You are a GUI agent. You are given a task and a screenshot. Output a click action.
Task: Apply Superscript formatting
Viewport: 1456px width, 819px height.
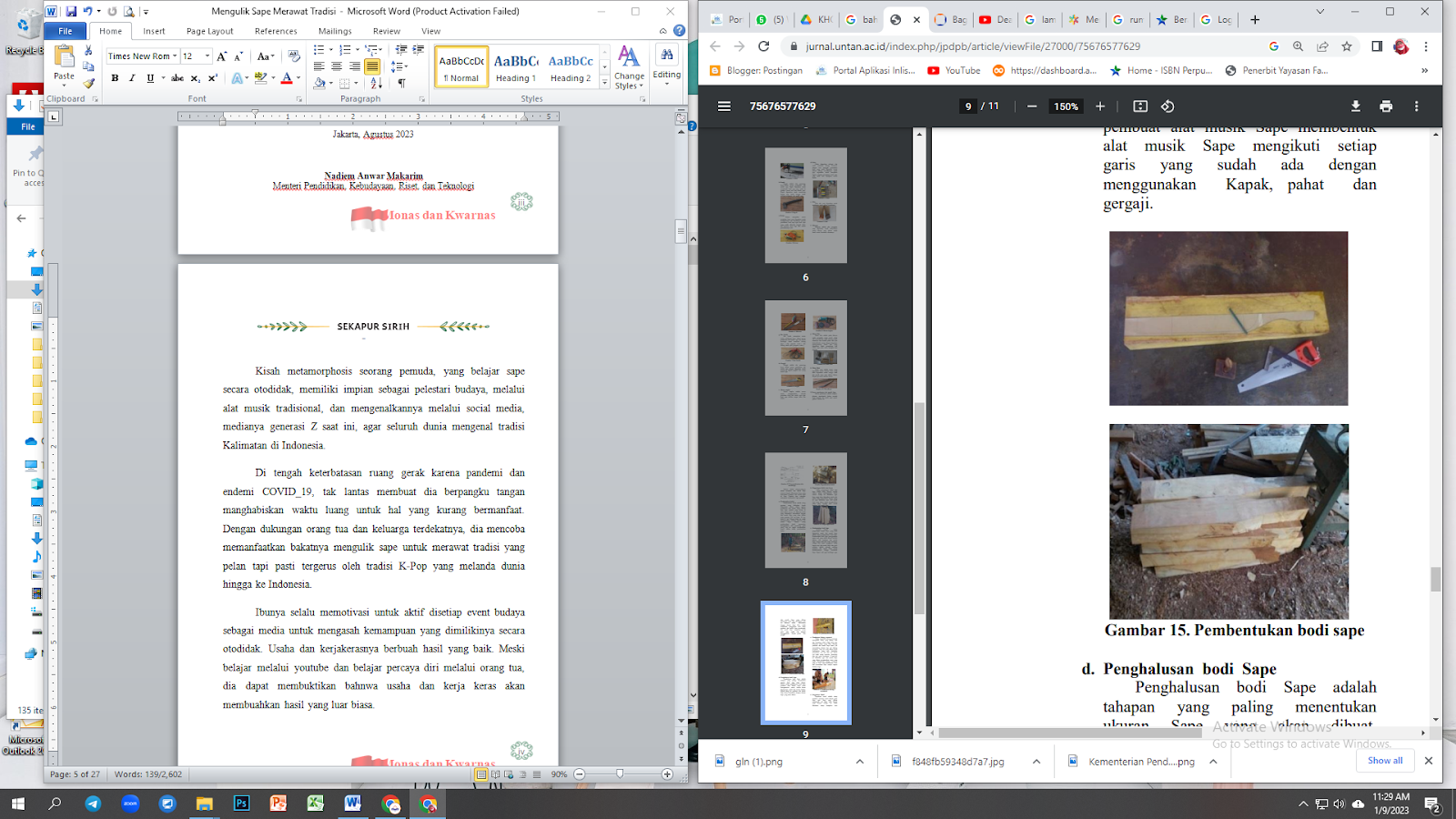pos(212,78)
